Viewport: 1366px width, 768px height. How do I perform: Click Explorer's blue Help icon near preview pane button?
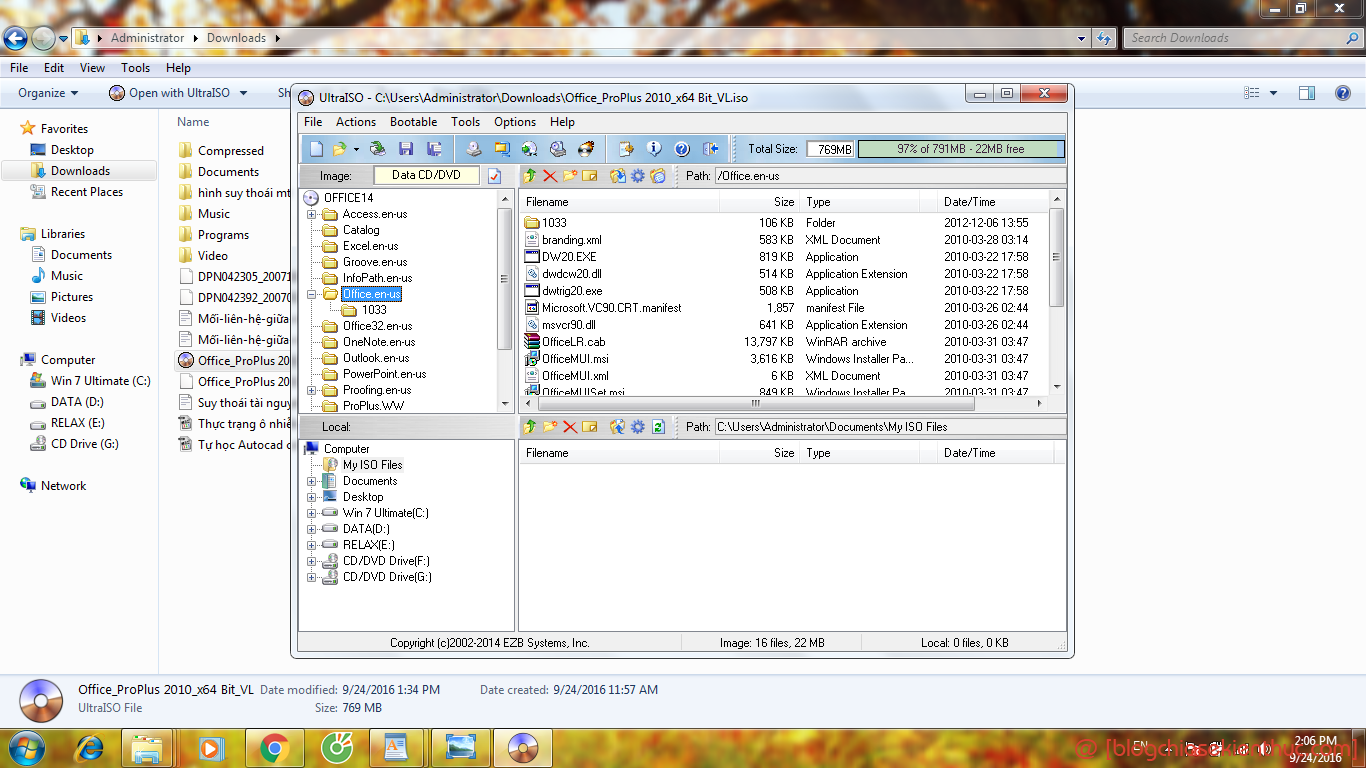pyautogui.click(x=1343, y=93)
